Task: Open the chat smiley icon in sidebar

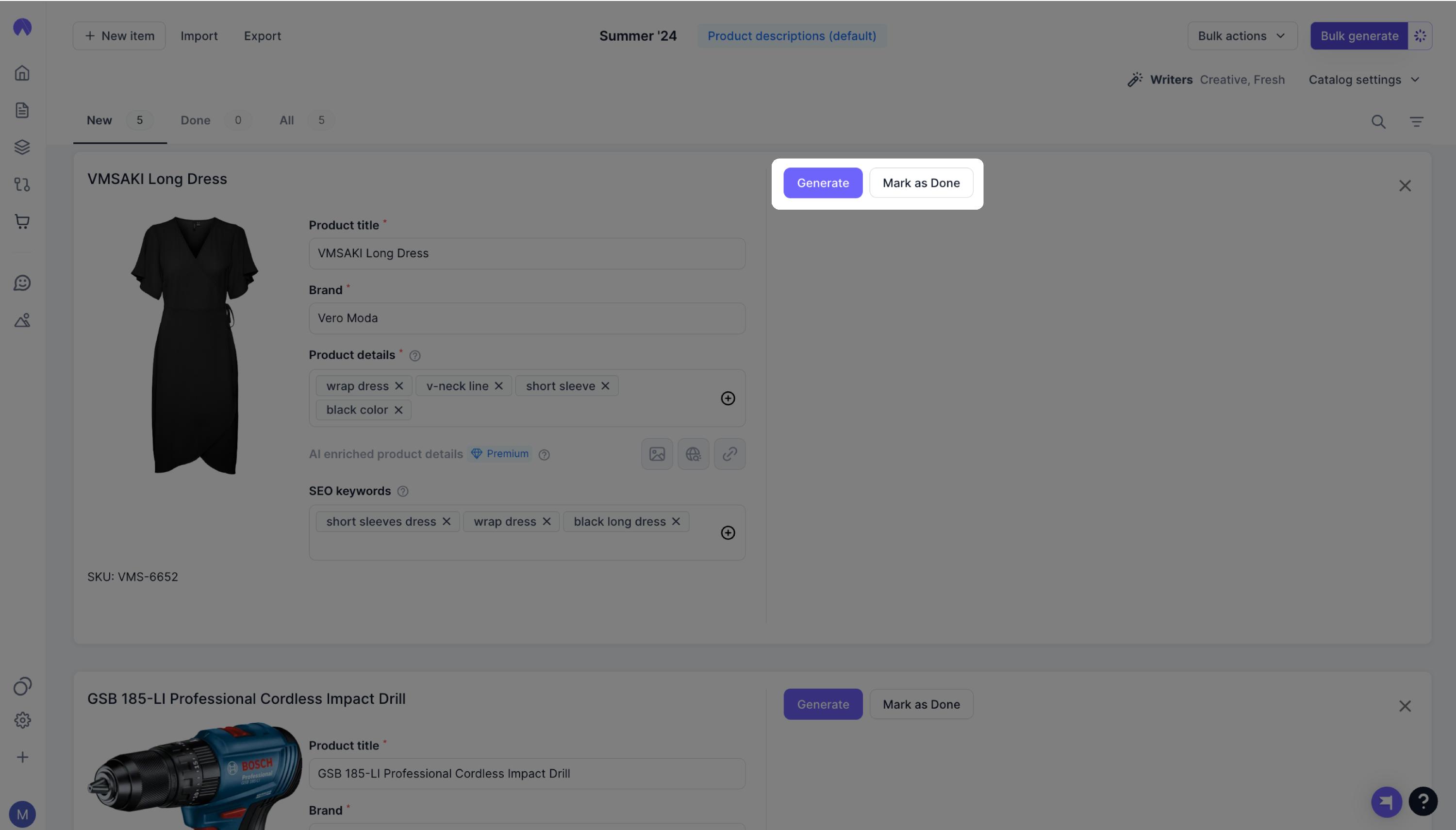Action: pos(22,283)
